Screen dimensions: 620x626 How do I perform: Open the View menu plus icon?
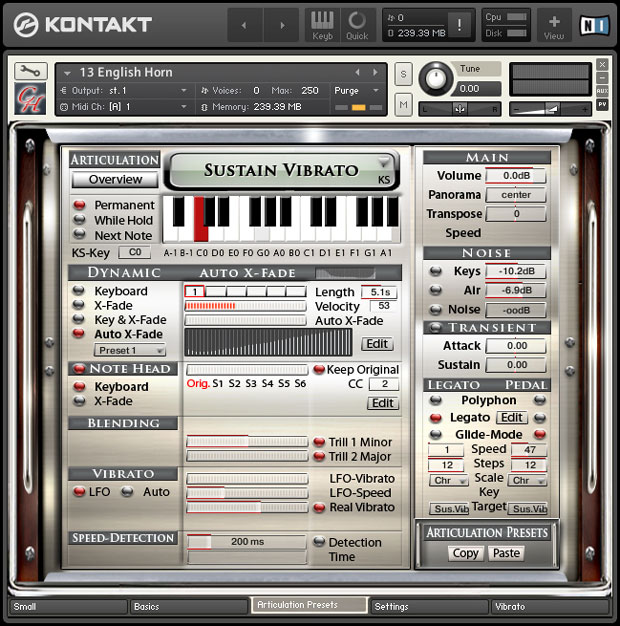tap(554, 24)
